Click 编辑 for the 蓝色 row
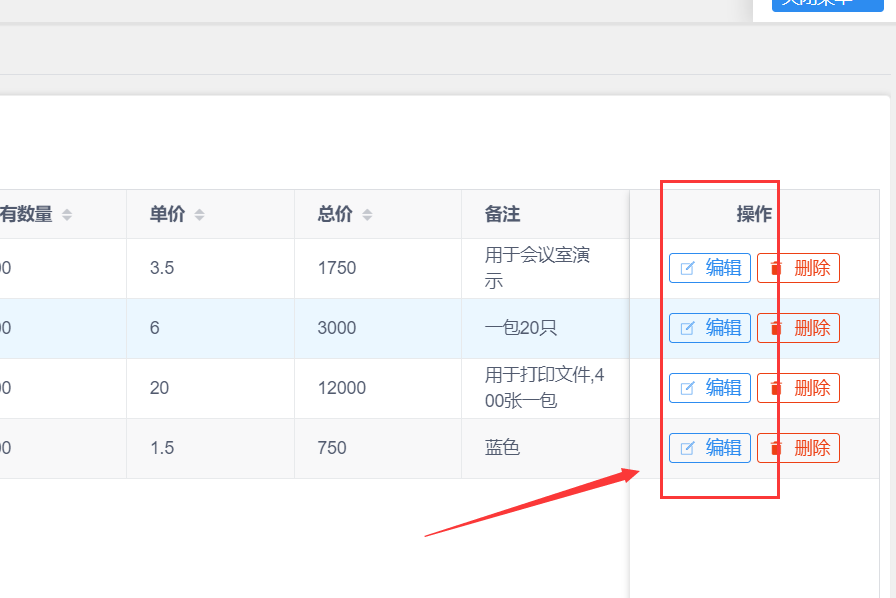Image resolution: width=896 pixels, height=598 pixels. tap(710, 448)
